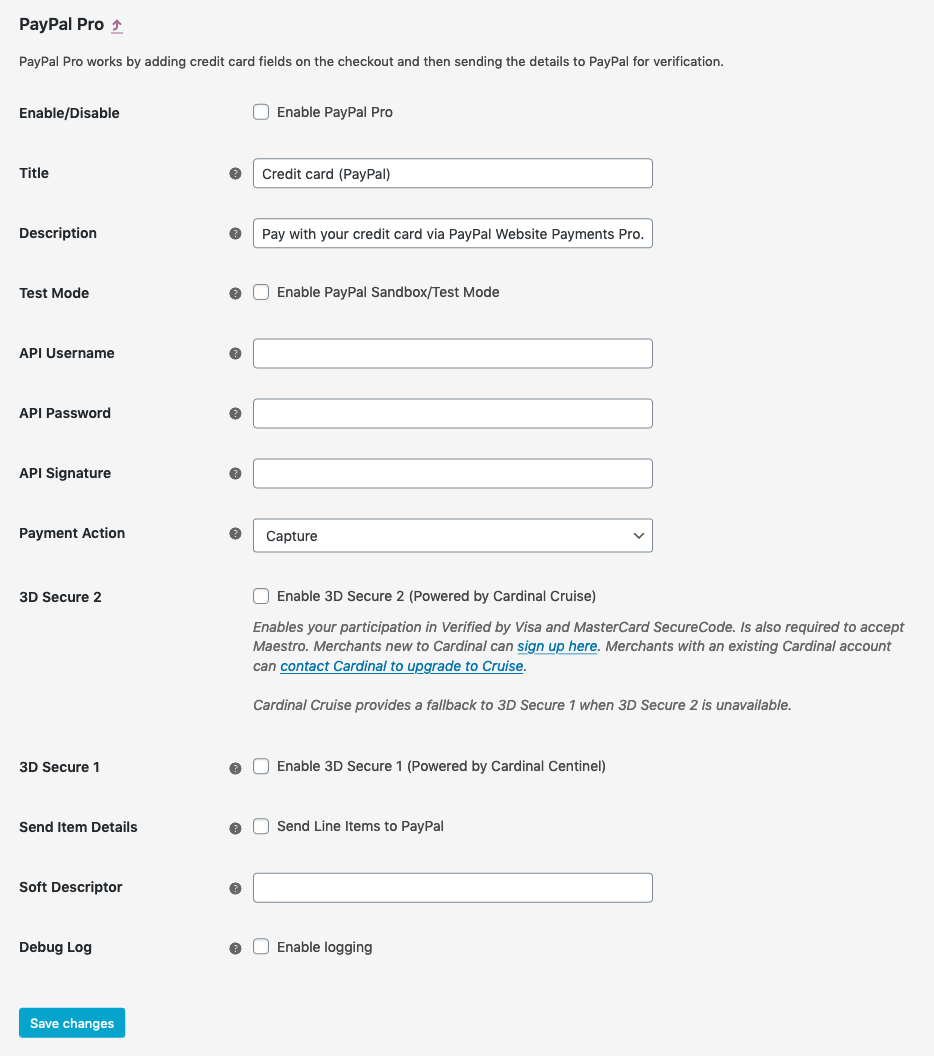Screen dimensions: 934x1056
Task: Enable PayPal Sandbox/Test Mode
Action: point(261,292)
